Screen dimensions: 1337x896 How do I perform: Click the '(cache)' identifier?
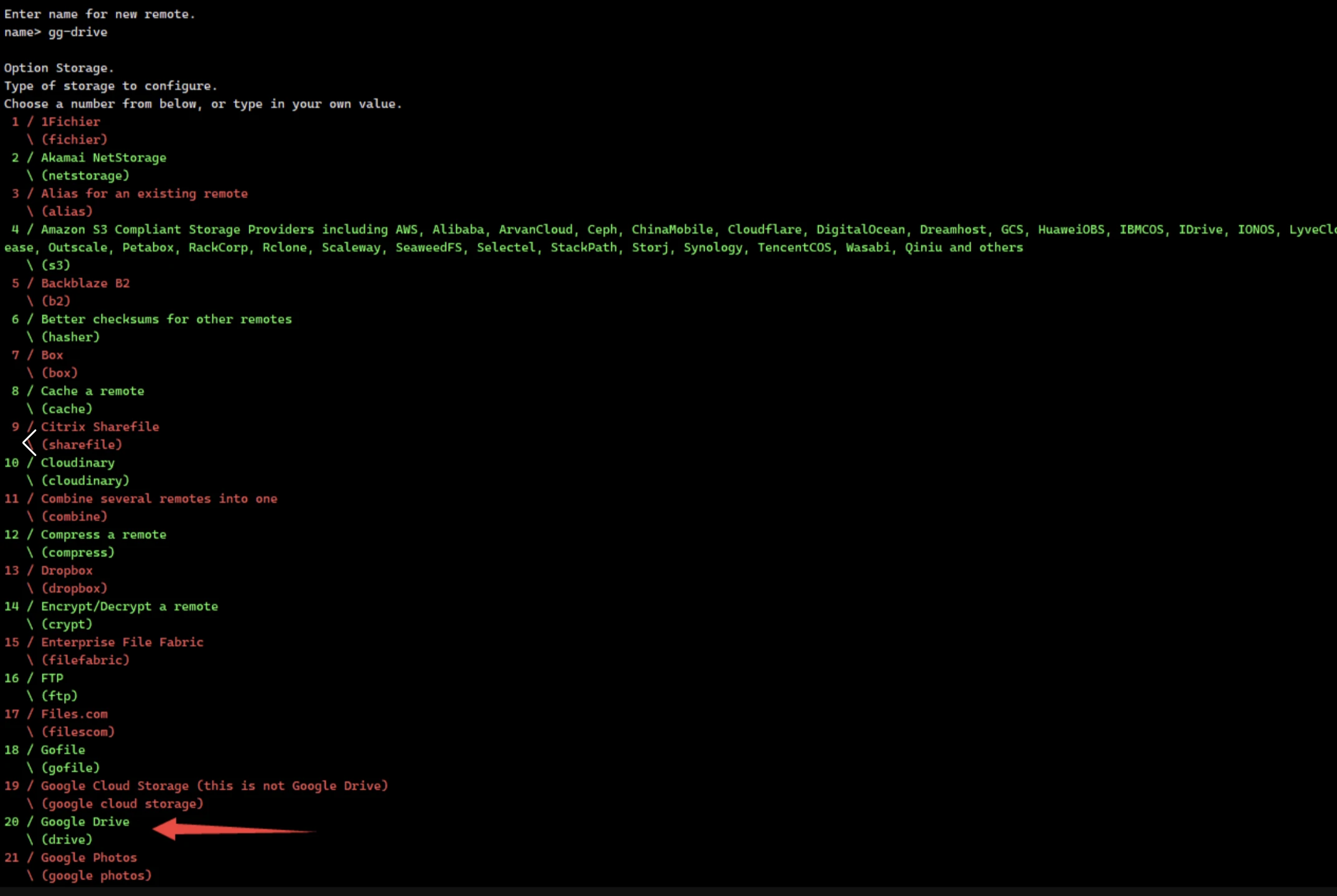(x=67, y=409)
